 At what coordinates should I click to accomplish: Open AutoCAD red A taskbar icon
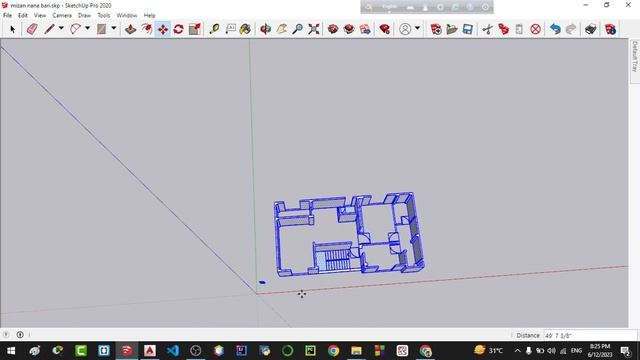pyautogui.click(x=150, y=351)
